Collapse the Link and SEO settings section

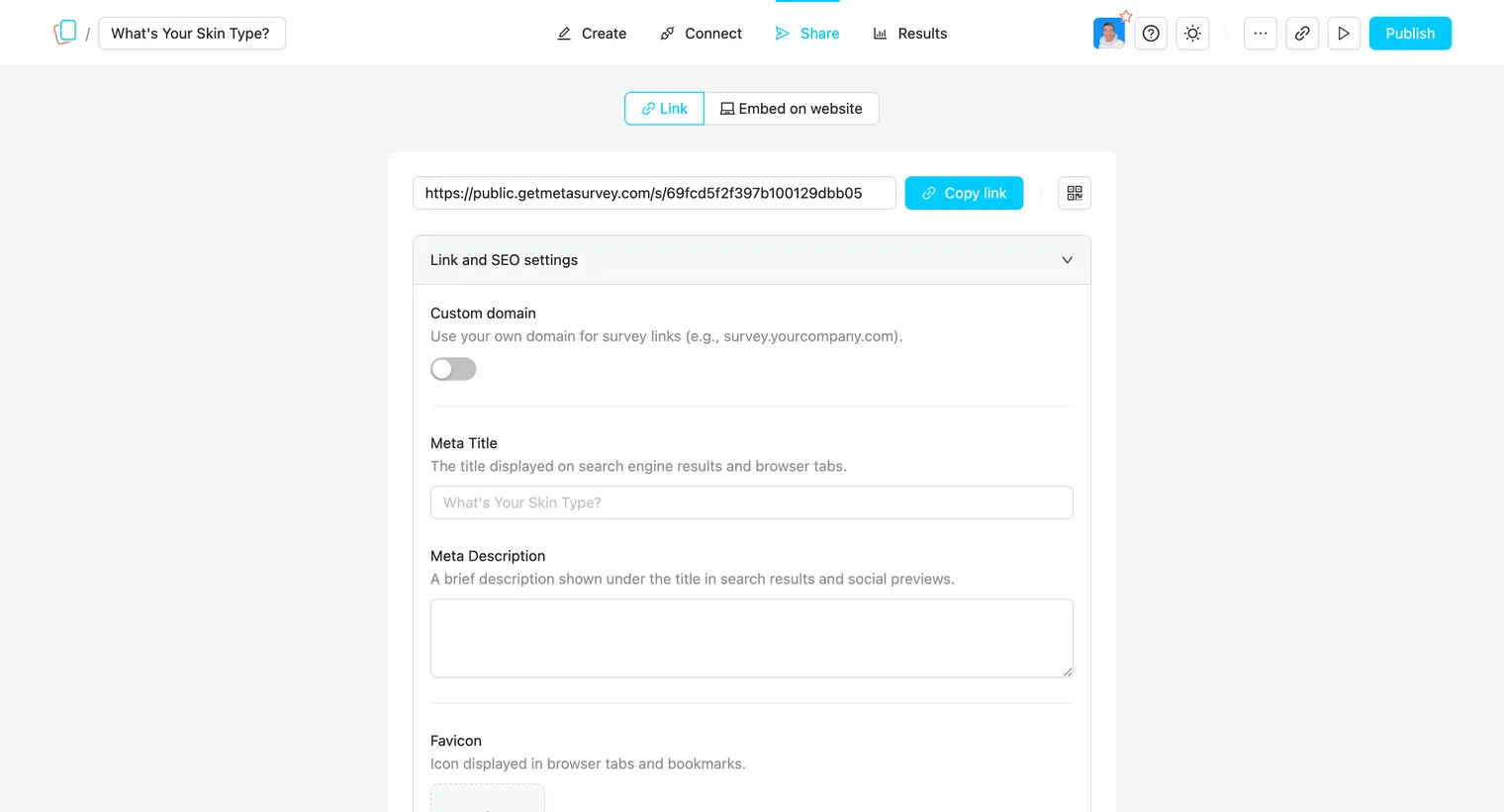coord(752,260)
